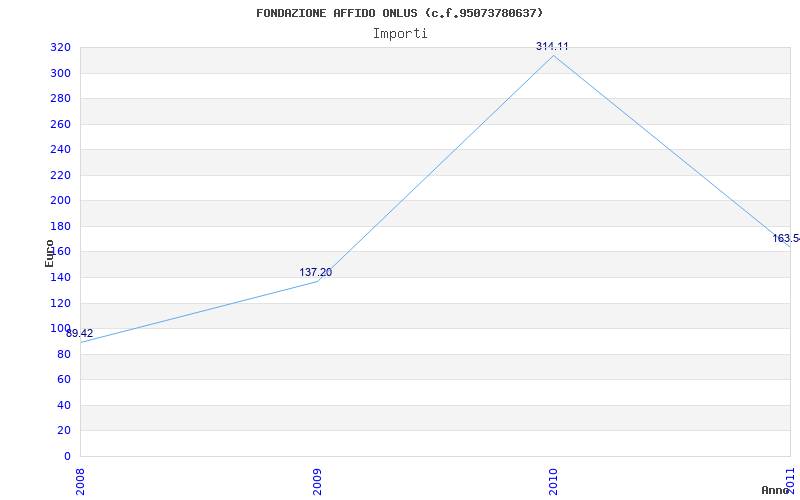
Task: Click the 200 y-axis value
Action: (60, 201)
